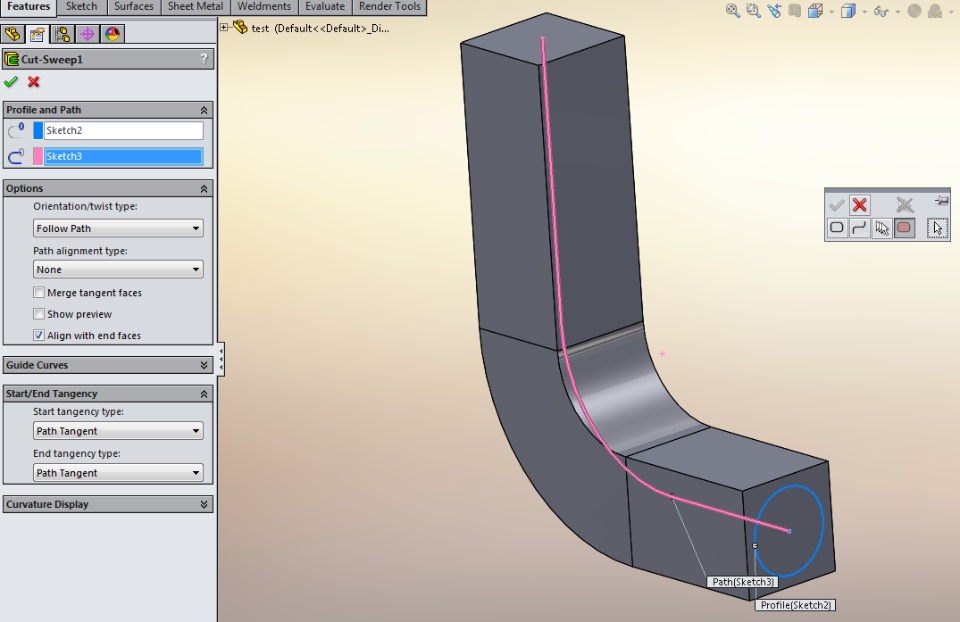This screenshot has height=622, width=960.
Task: Click the Section View icon
Action: click(795, 10)
